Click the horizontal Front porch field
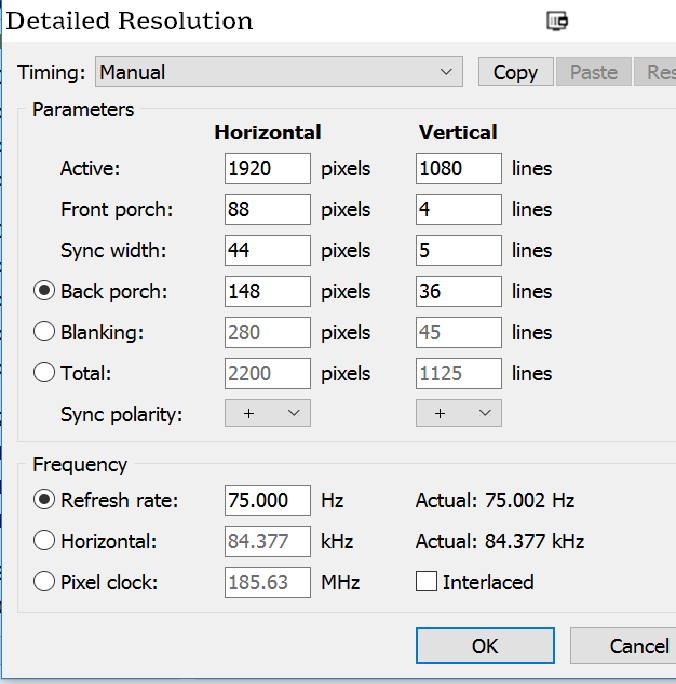Screen dimensions: 676x684 [x=267, y=209]
